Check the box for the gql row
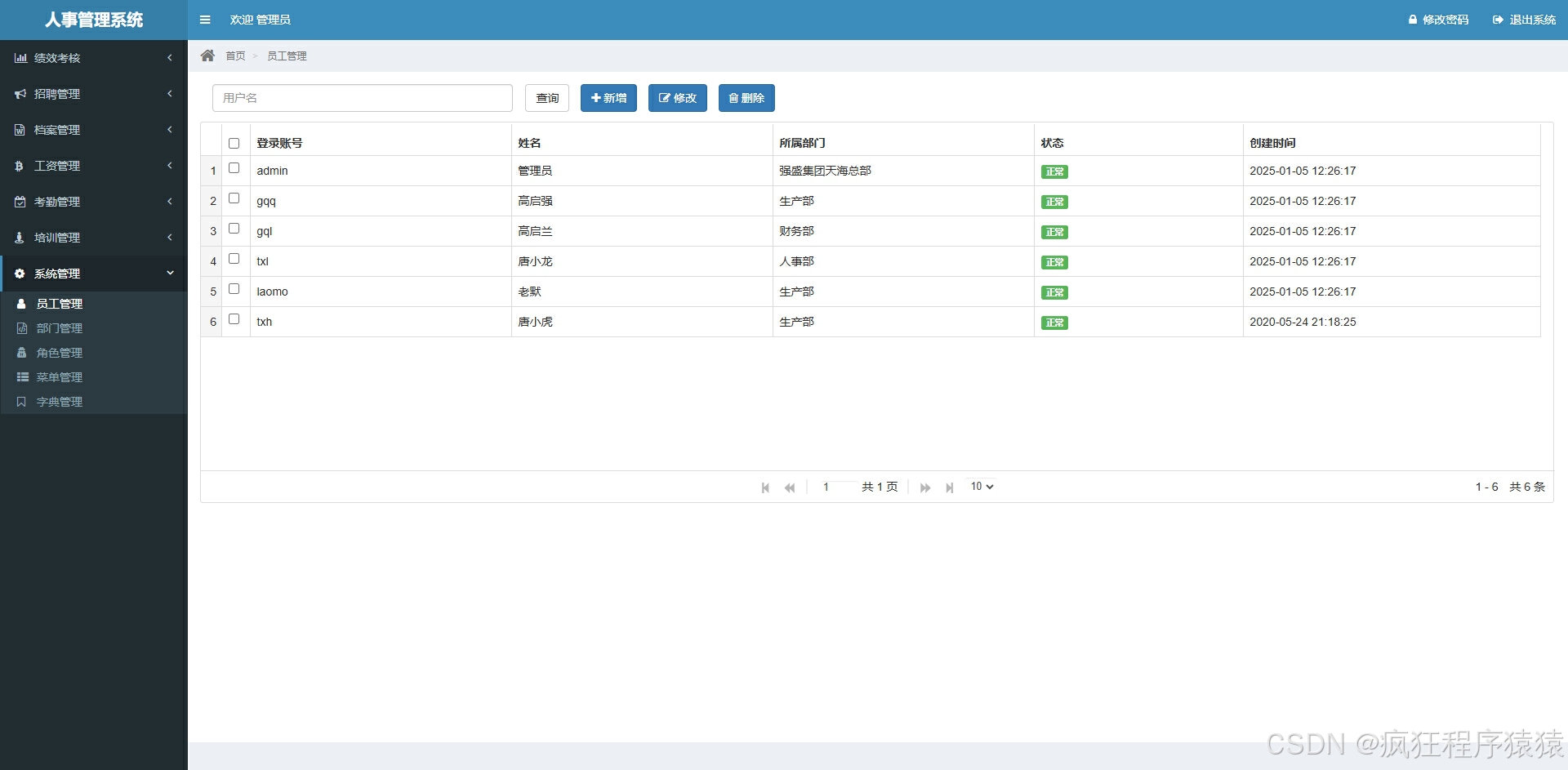This screenshot has width=1568, height=770. click(234, 229)
